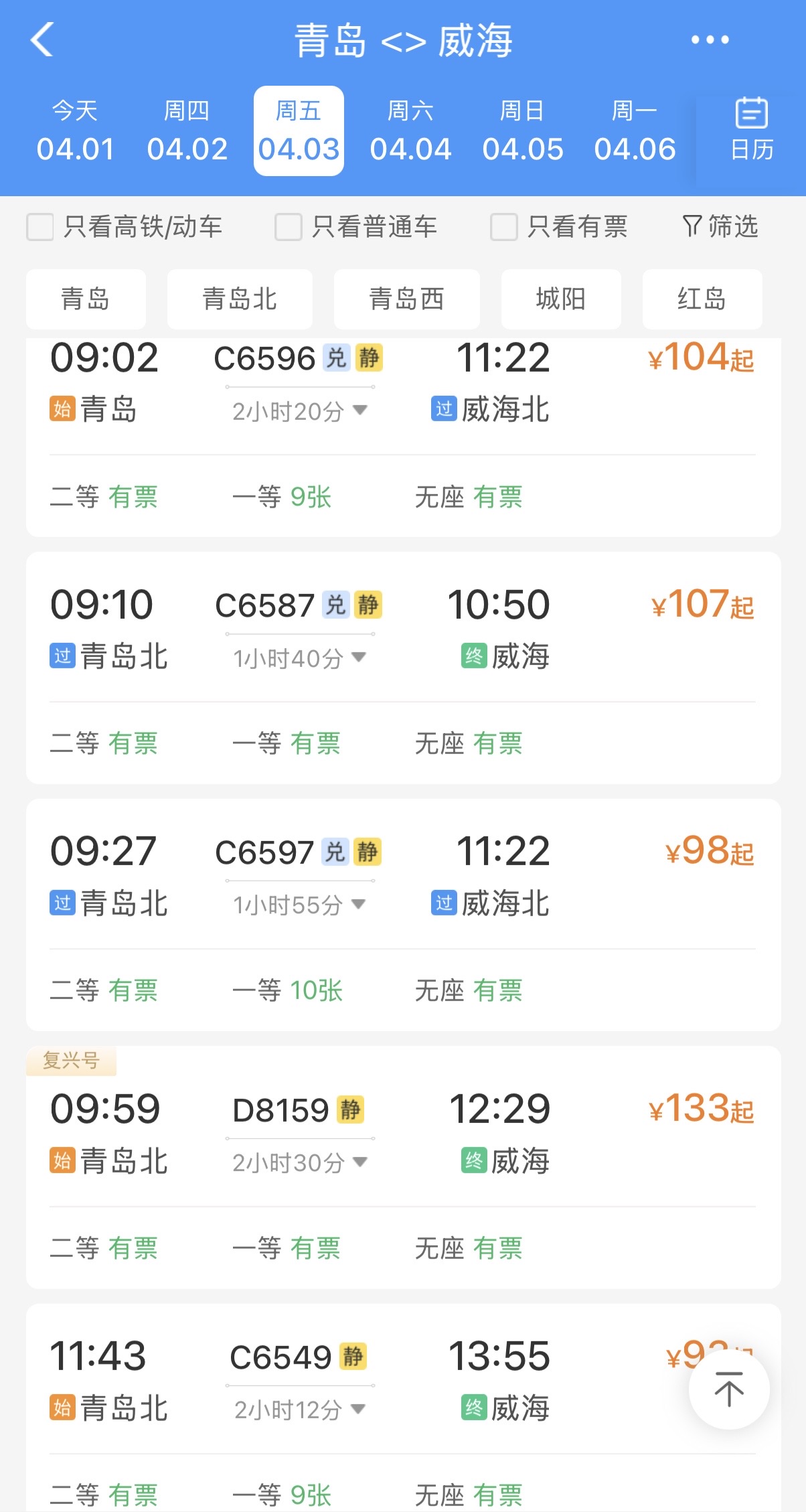Enable the 只看高铁/动车 checkbox

click(40, 227)
